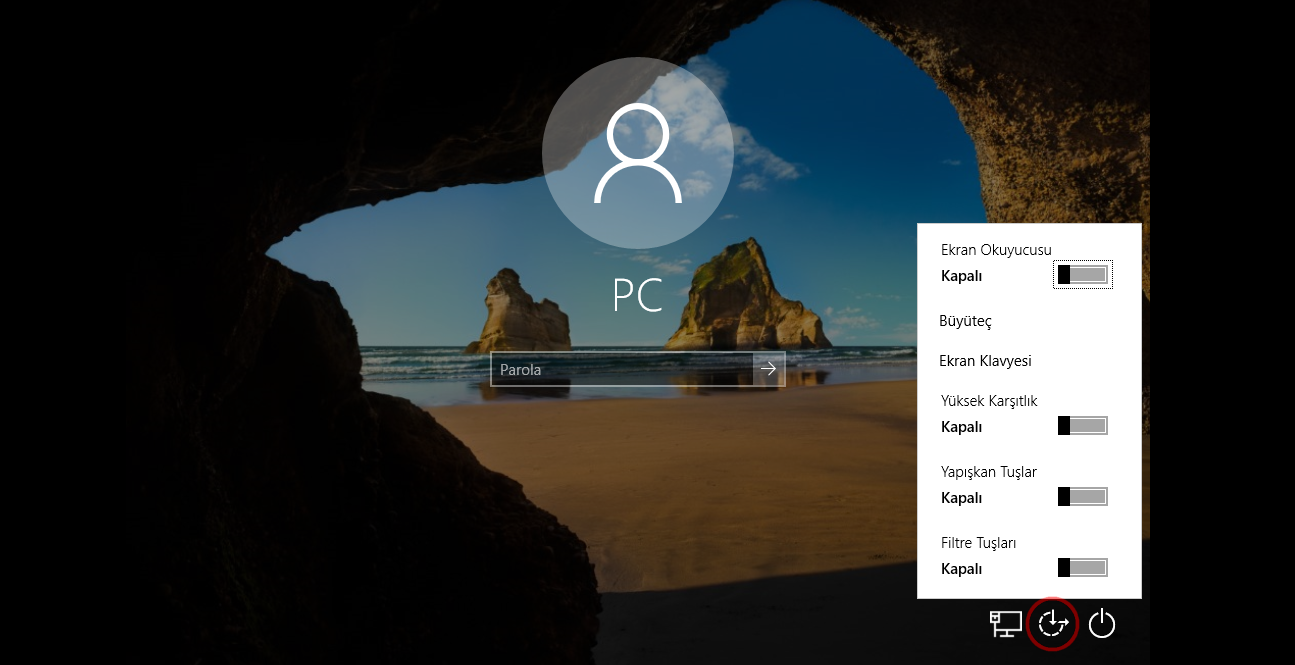Click the Yapışkan Tuşlar label
The image size is (1295, 665).
point(989,472)
